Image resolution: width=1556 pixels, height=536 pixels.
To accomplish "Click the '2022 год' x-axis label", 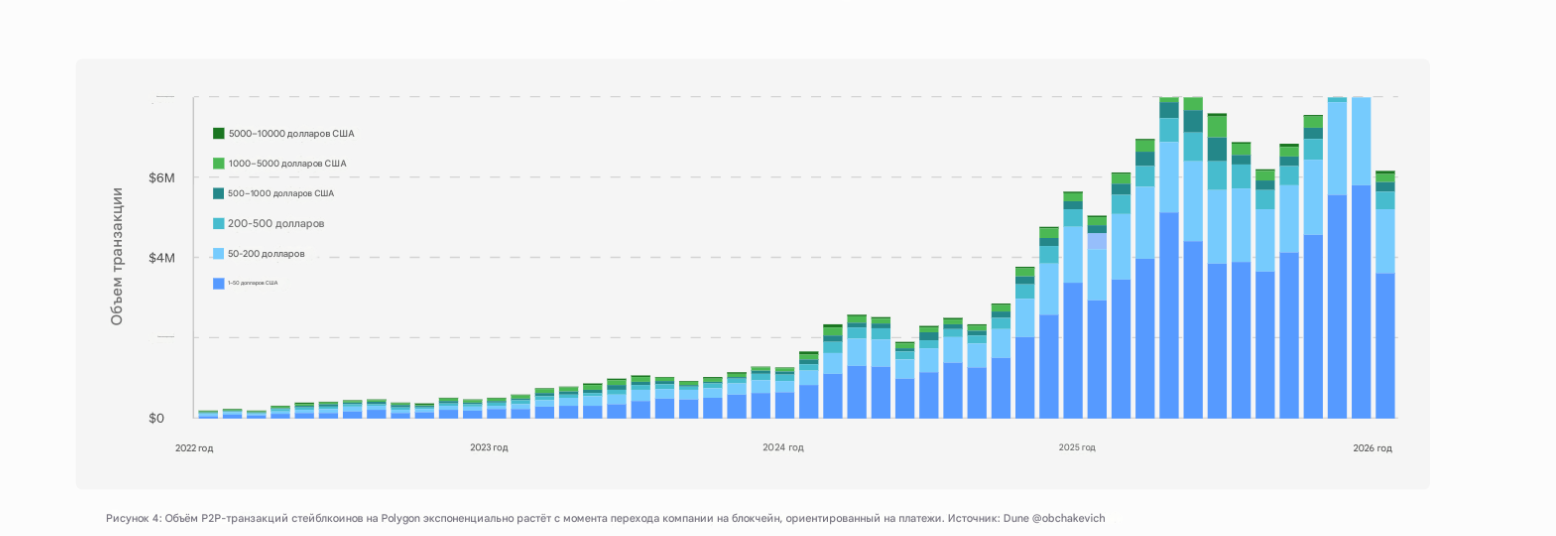I will 194,448.
